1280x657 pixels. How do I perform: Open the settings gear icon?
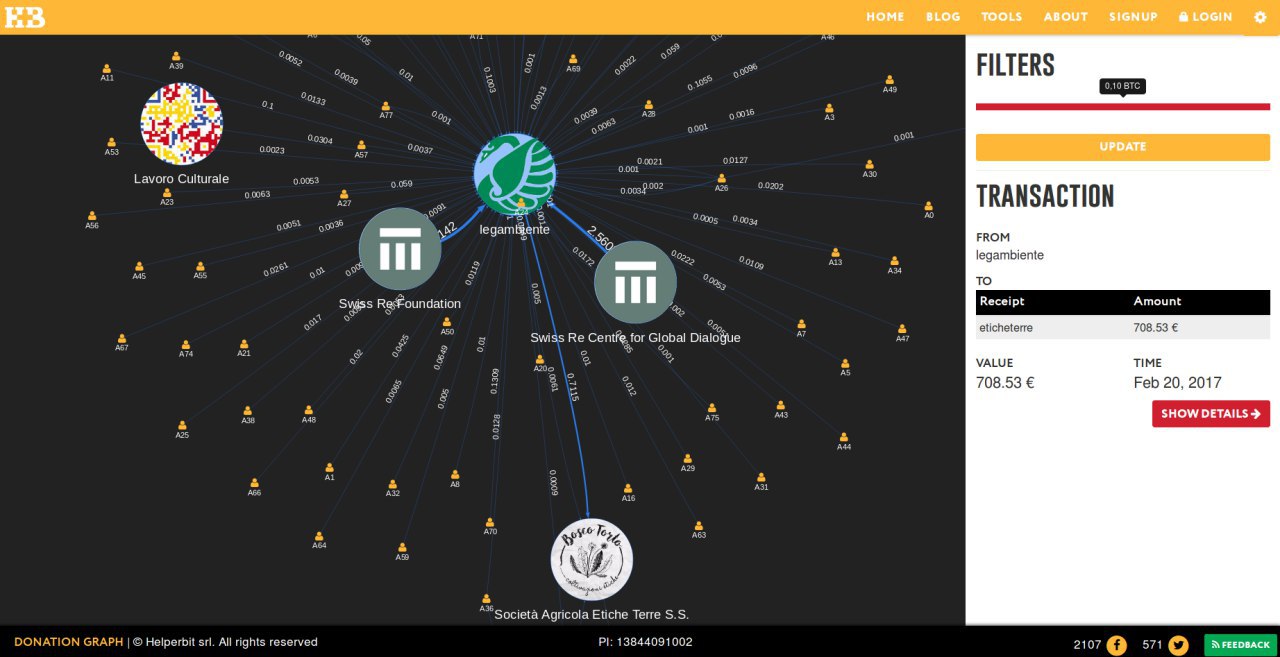point(1259,17)
